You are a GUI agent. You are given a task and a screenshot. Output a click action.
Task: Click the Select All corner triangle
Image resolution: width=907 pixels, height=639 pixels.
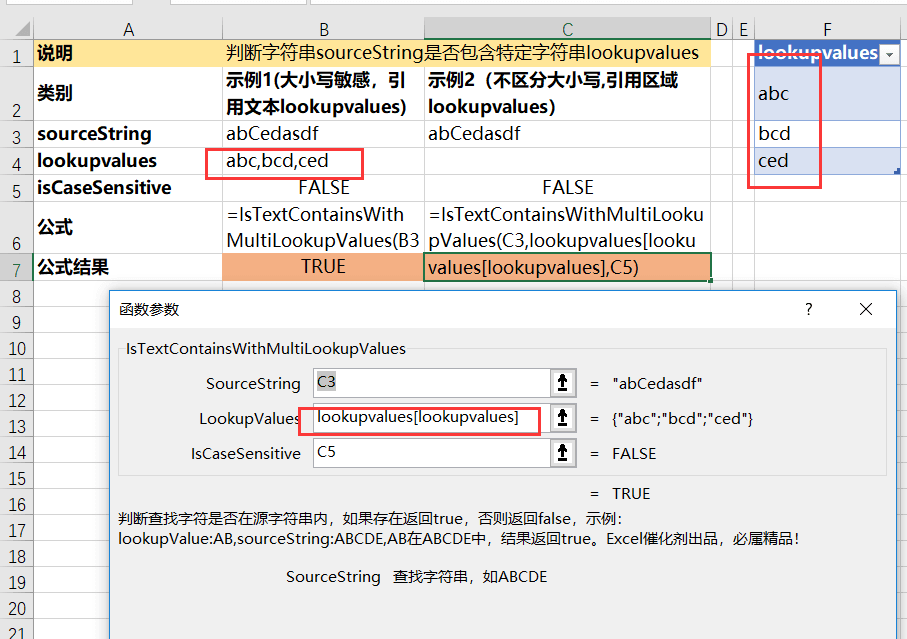pyautogui.click(x=22, y=29)
